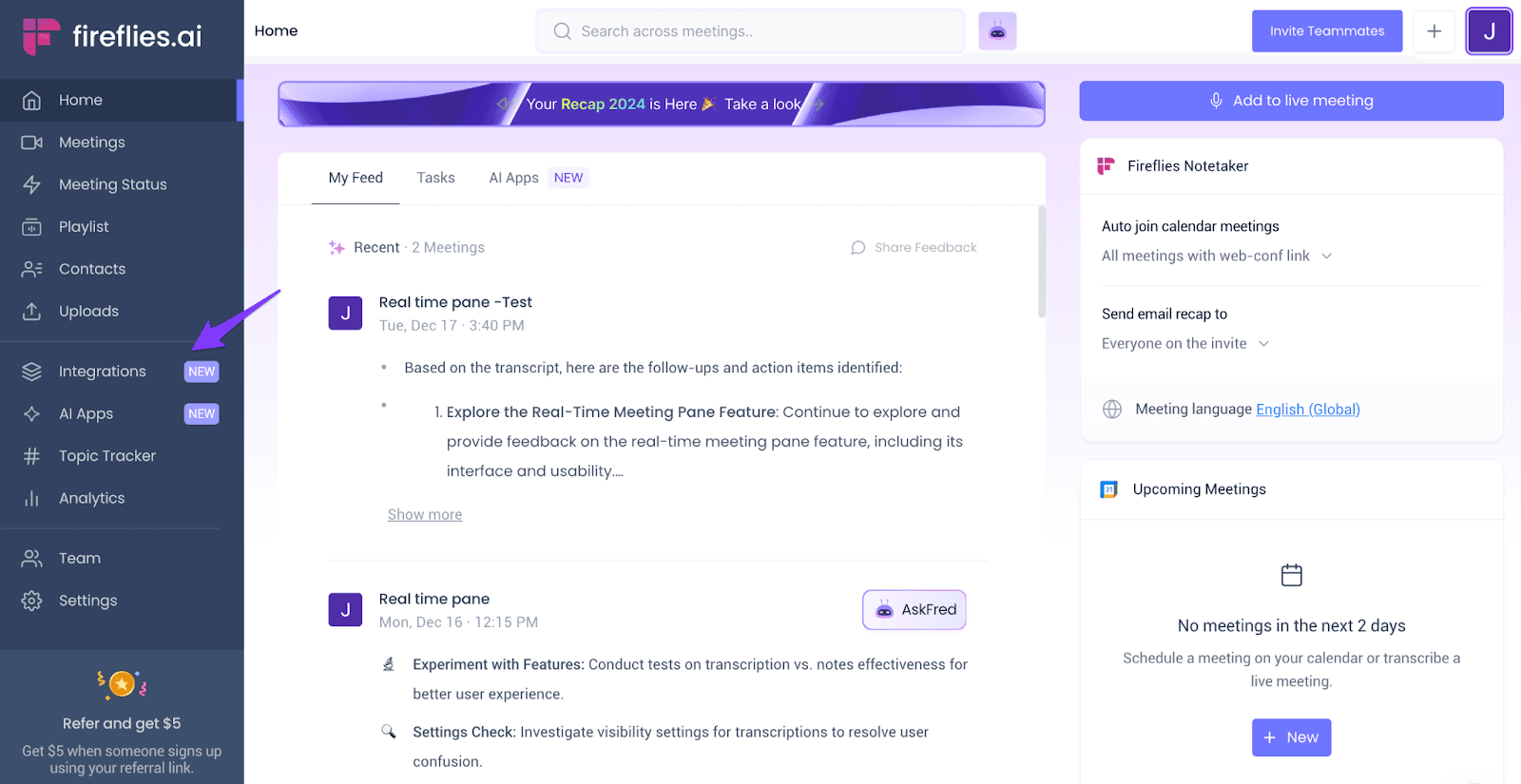
Task: Open the Everyone on the invite dropdown
Action: click(1185, 343)
